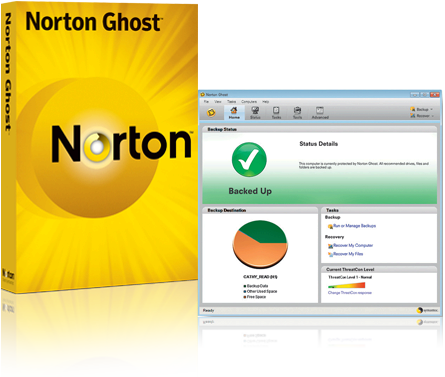This screenshot has height=377, width=445.
Task: Close the Norton Ghost window
Action: (435, 95)
